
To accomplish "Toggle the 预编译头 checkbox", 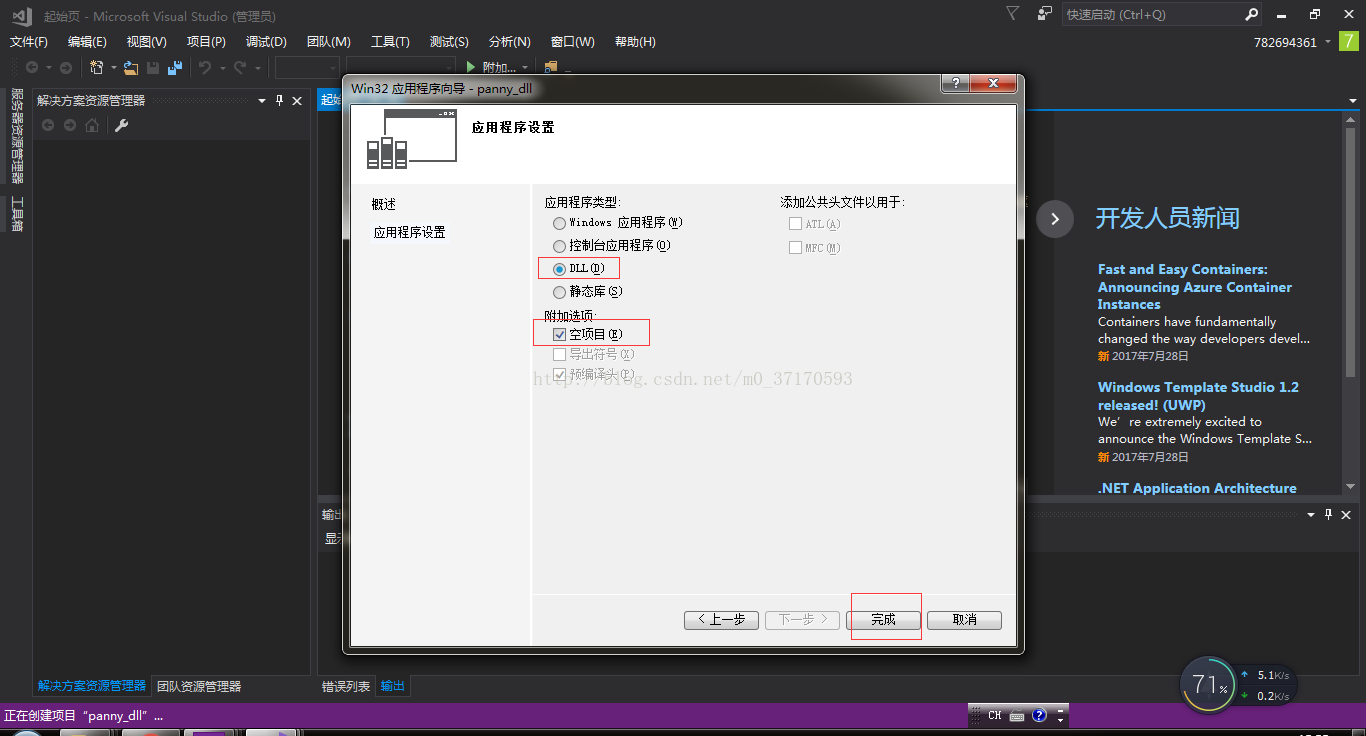I will [x=559, y=374].
